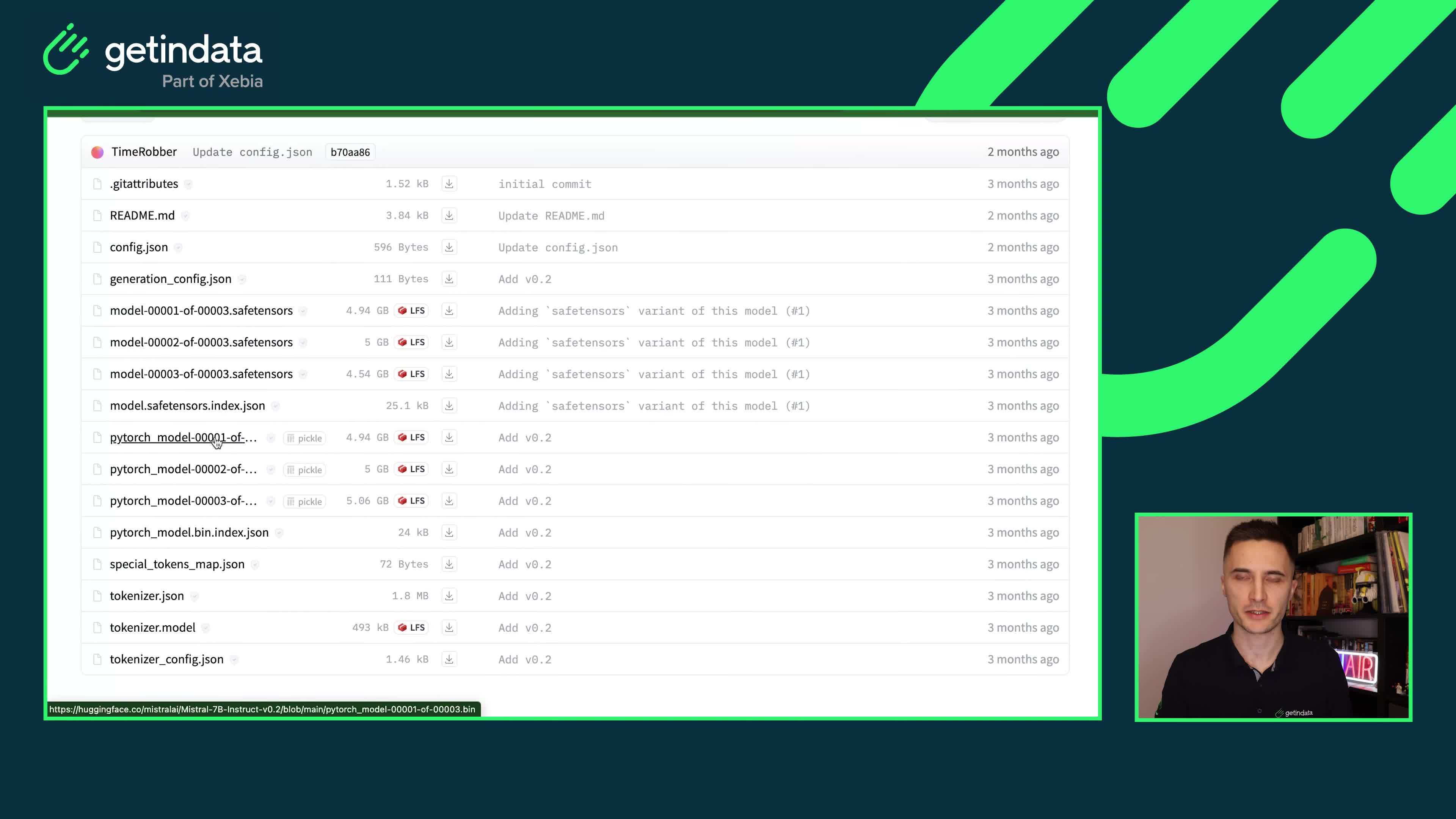Download README.md via its download icon
This screenshot has width=1456, height=819.
click(x=449, y=215)
